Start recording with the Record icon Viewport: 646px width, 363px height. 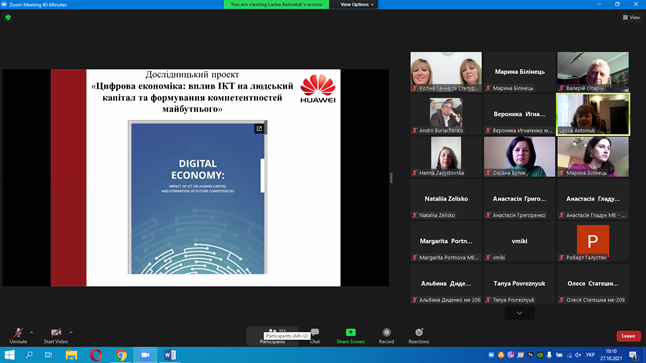[386, 332]
